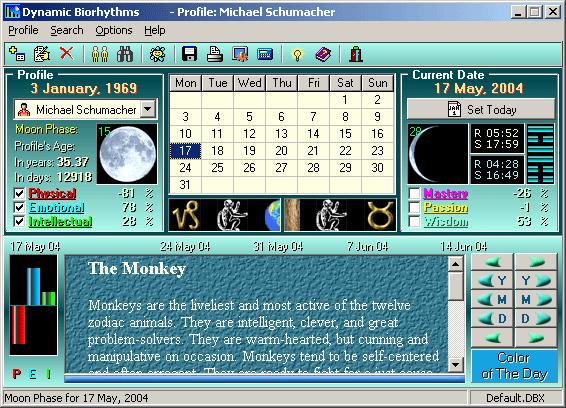The width and height of the screenshot is (566, 408).
Task: Click the smiling flower toolbar icon
Action: [x=158, y=54]
